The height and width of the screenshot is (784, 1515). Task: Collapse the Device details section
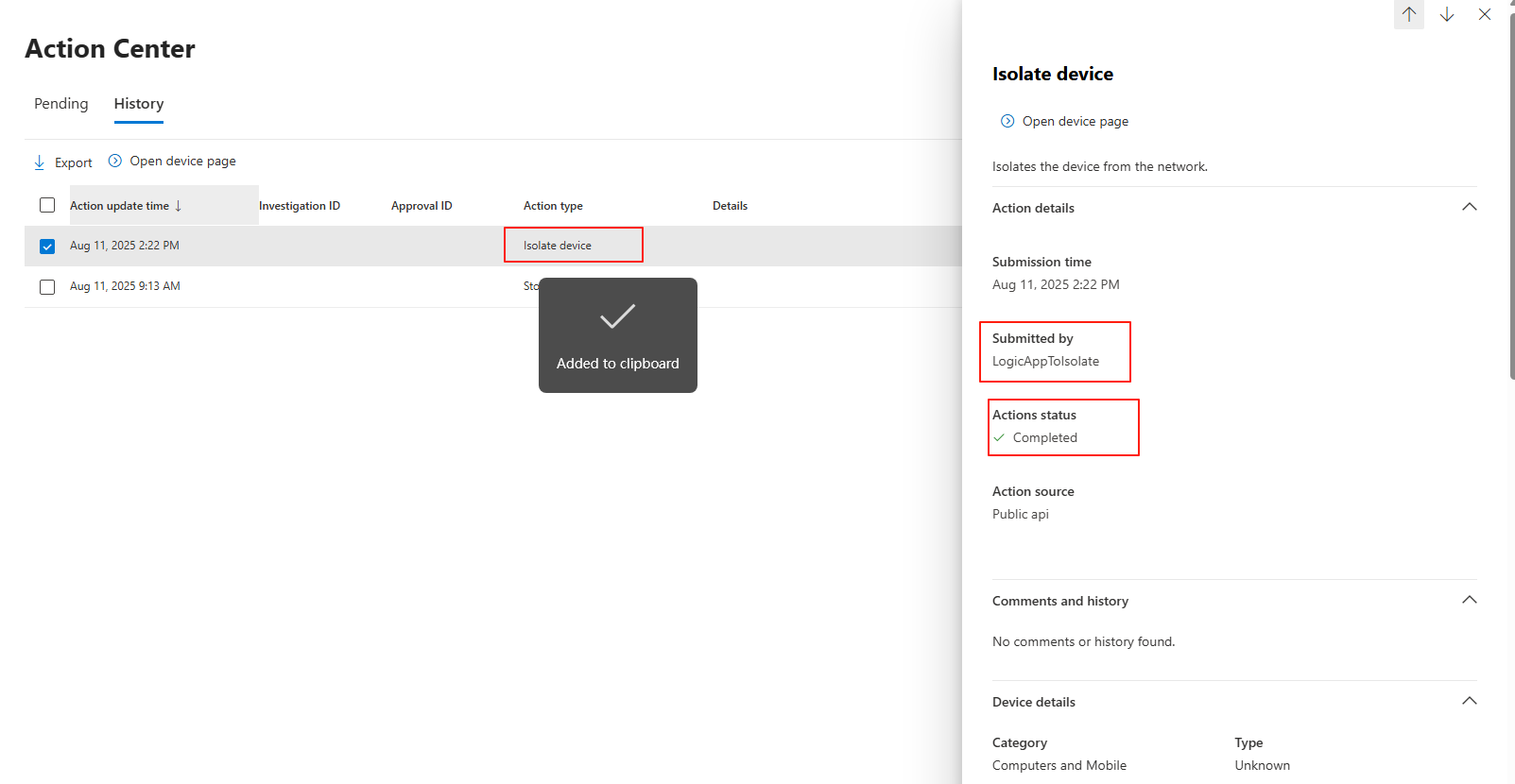coord(1469,702)
